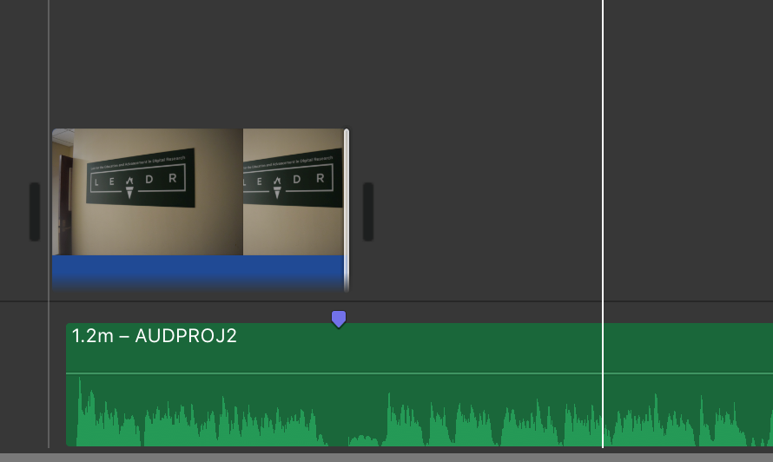Click the "1.2m – AUDPROJ2" clip label
This screenshot has width=773, height=462.
pos(154,336)
